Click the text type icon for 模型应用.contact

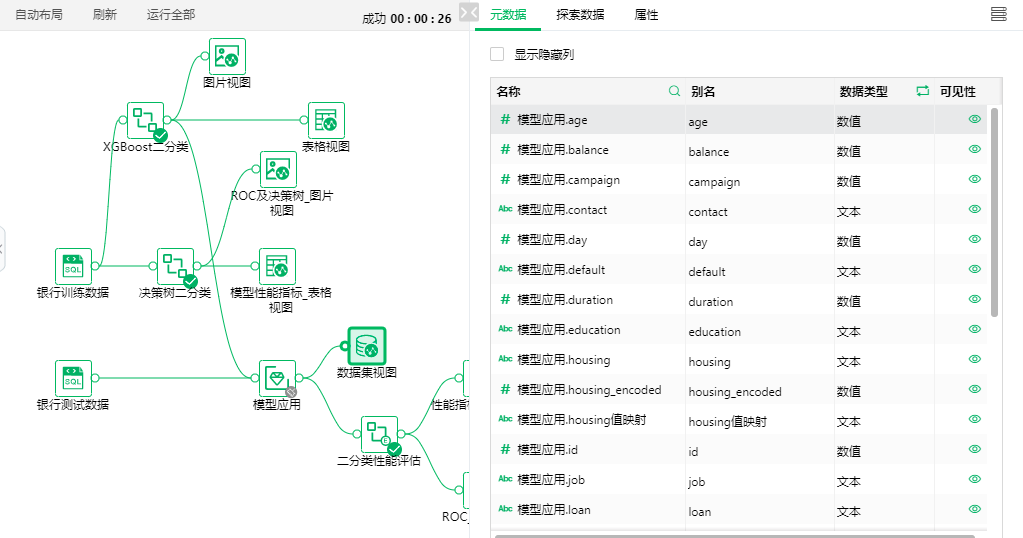tap(505, 209)
